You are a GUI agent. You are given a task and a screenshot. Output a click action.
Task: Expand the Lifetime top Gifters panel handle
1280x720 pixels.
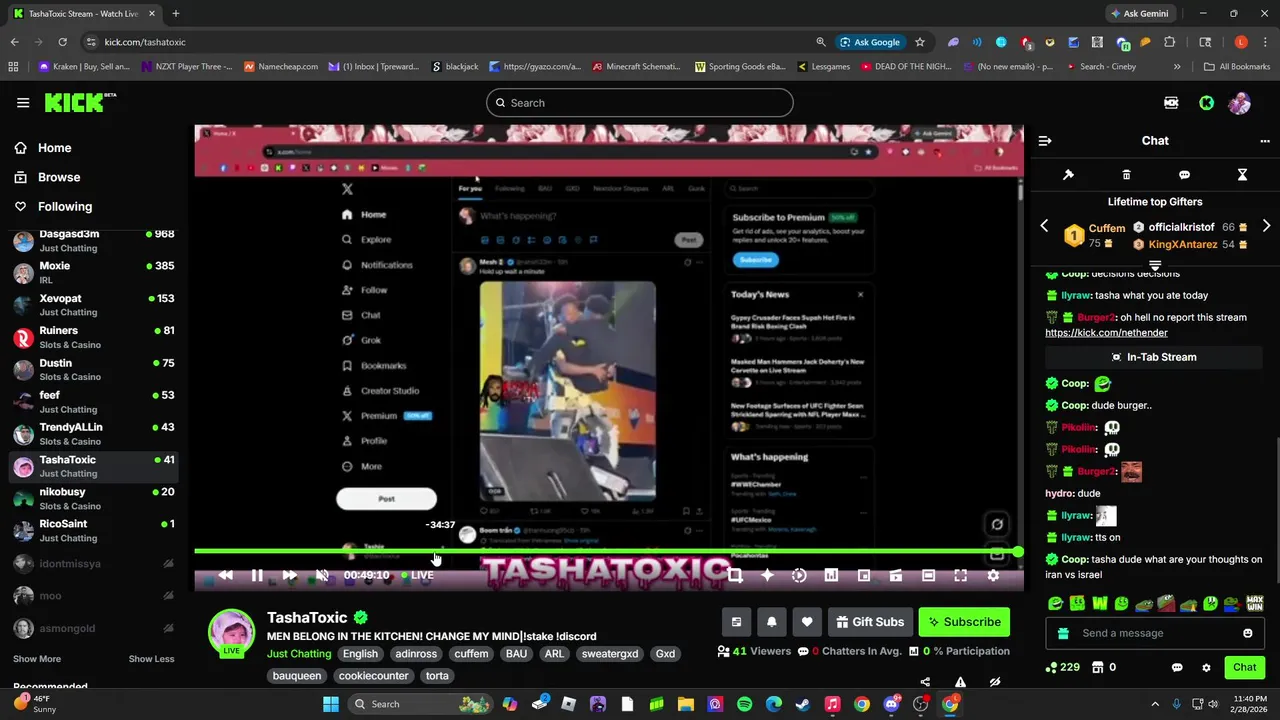(1155, 266)
